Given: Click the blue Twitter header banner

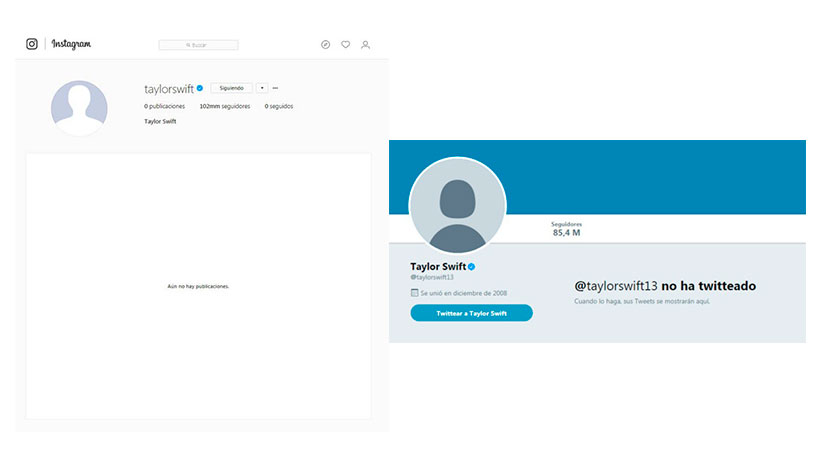Looking at the screenshot, I should tap(597, 177).
